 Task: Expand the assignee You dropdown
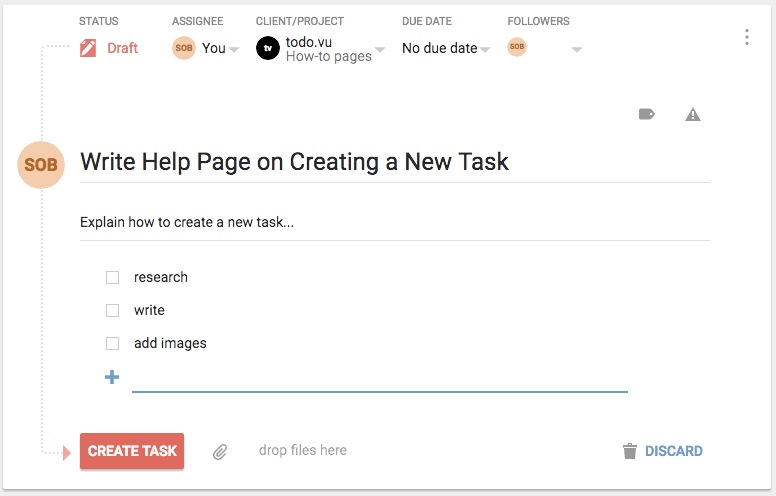point(234,49)
